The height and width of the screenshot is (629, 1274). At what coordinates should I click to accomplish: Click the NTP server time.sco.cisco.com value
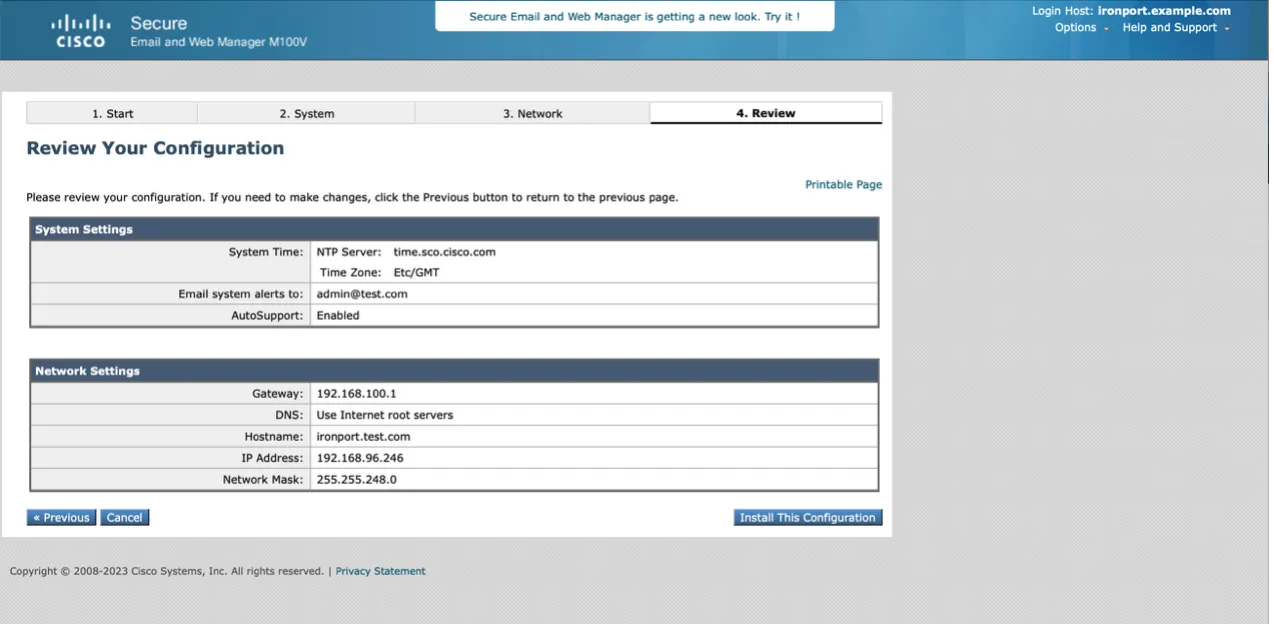444,252
